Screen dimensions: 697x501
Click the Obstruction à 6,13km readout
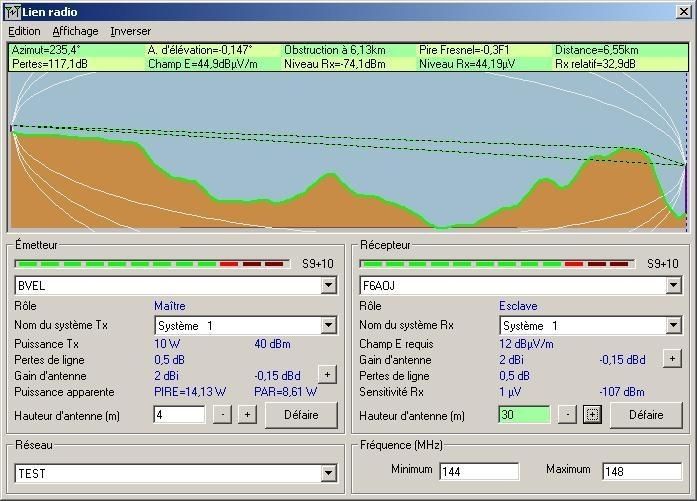tap(335, 50)
